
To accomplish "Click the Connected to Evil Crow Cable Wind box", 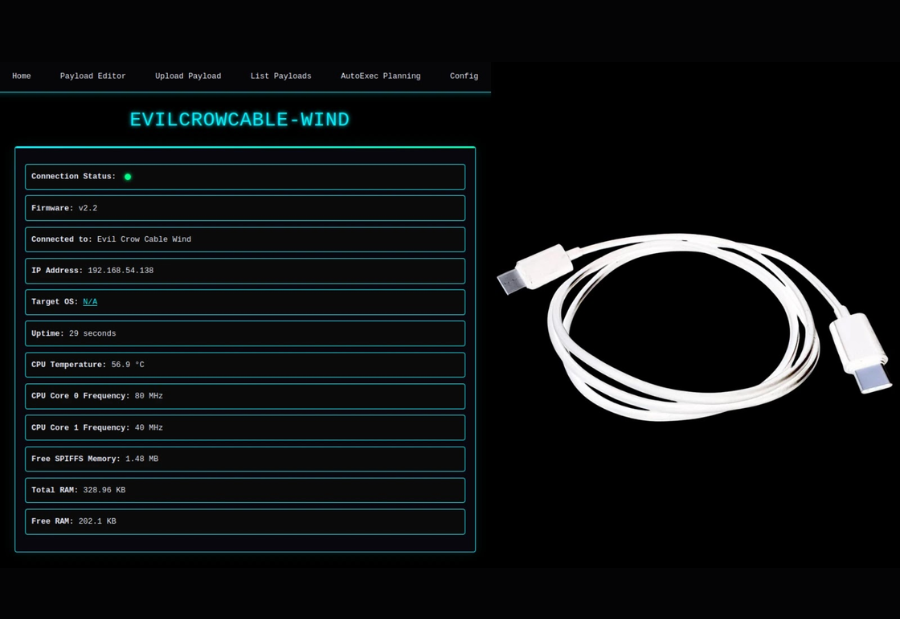I will [x=245, y=239].
